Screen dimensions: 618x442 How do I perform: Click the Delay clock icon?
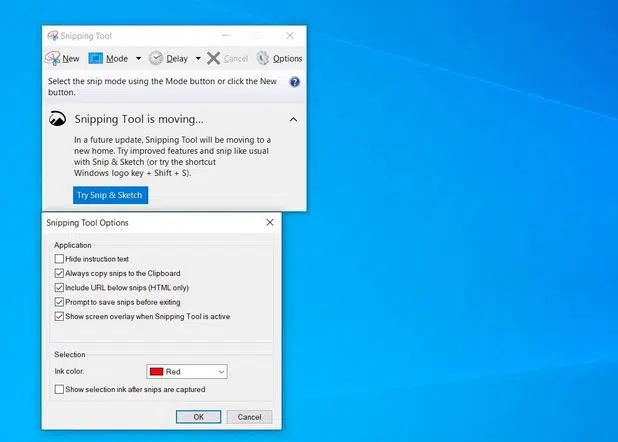tap(156, 58)
